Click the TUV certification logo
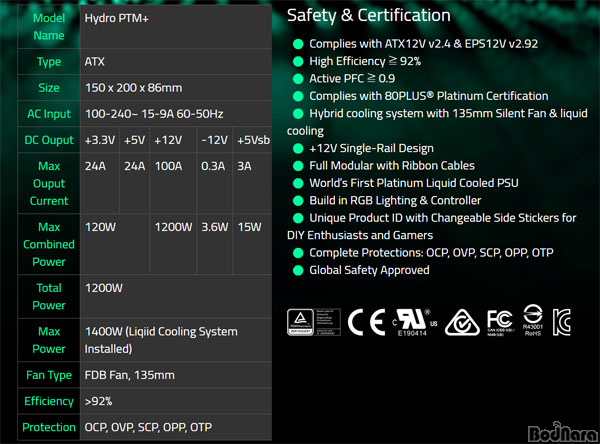 point(314,322)
